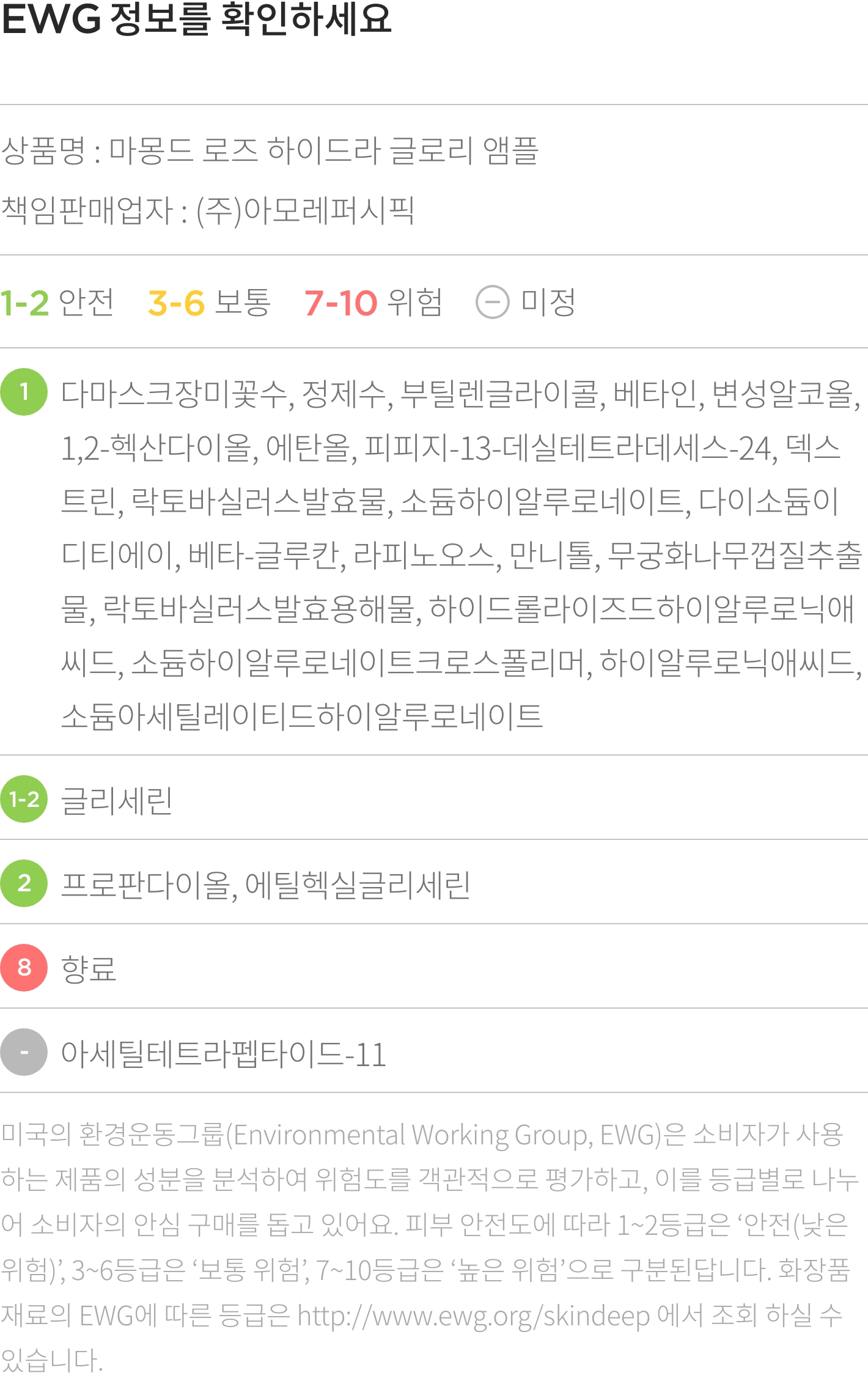This screenshot has height=1384, width=868.
Task: Click the 다마스크장미꽃수 ingredient
Action: [x=174, y=394]
